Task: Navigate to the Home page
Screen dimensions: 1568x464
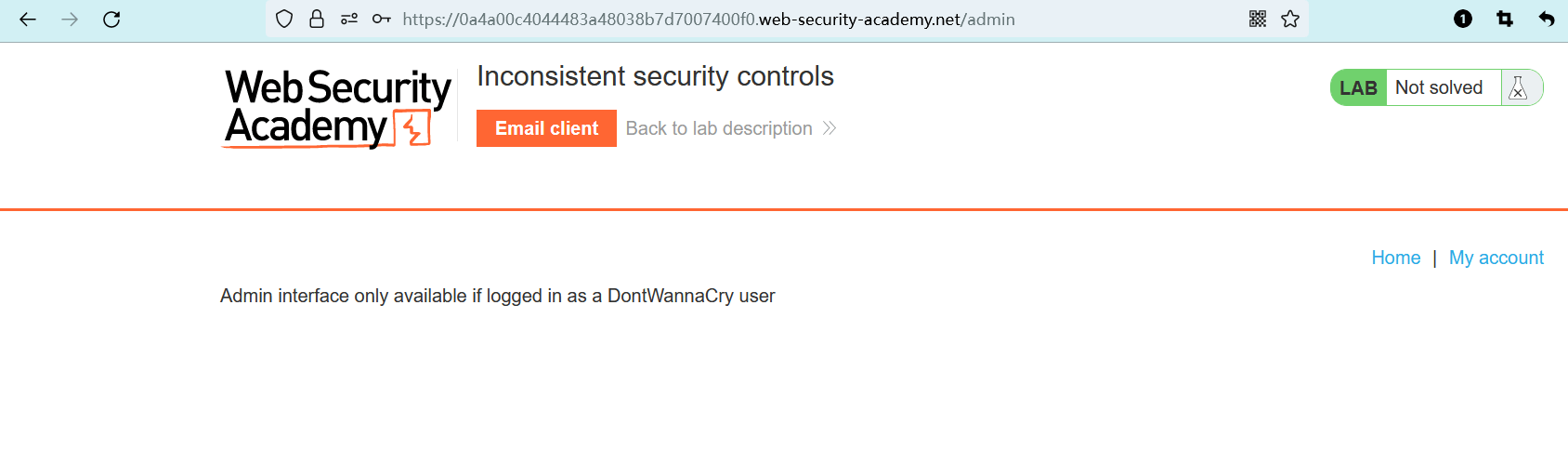Action: [1395, 258]
